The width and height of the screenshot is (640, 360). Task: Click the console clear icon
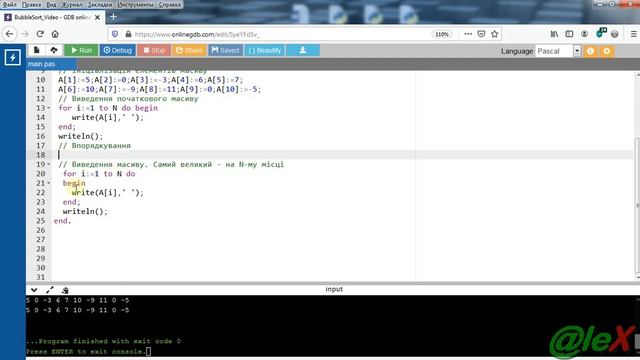point(65,290)
